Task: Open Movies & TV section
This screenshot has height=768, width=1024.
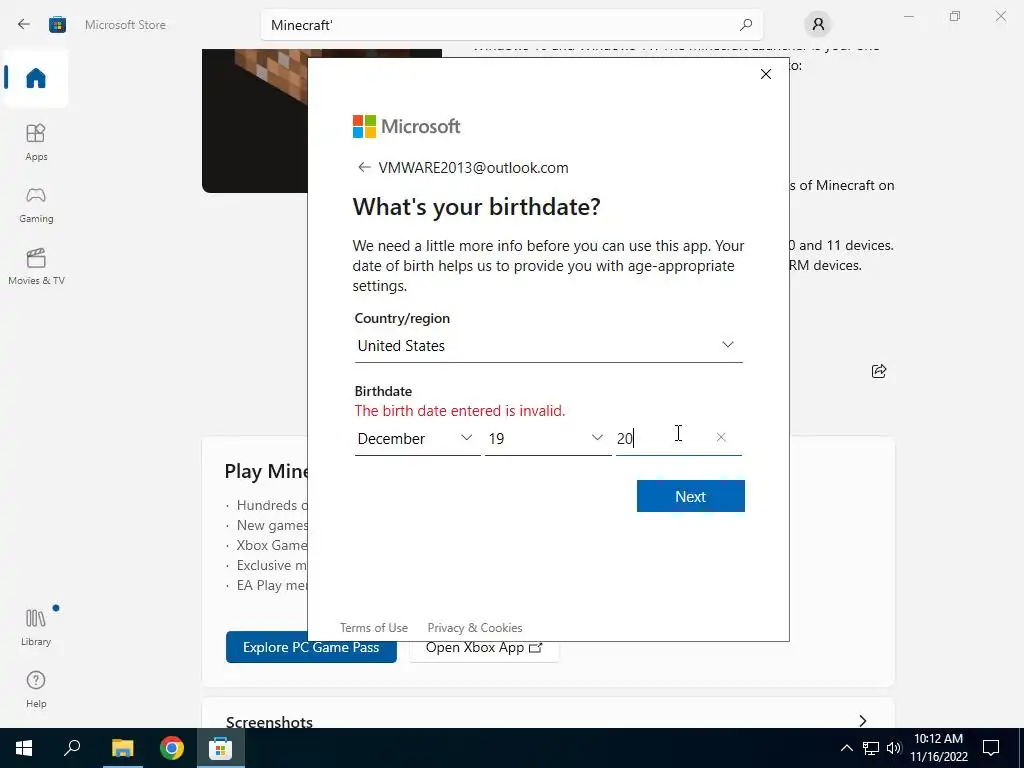Action: [x=36, y=266]
